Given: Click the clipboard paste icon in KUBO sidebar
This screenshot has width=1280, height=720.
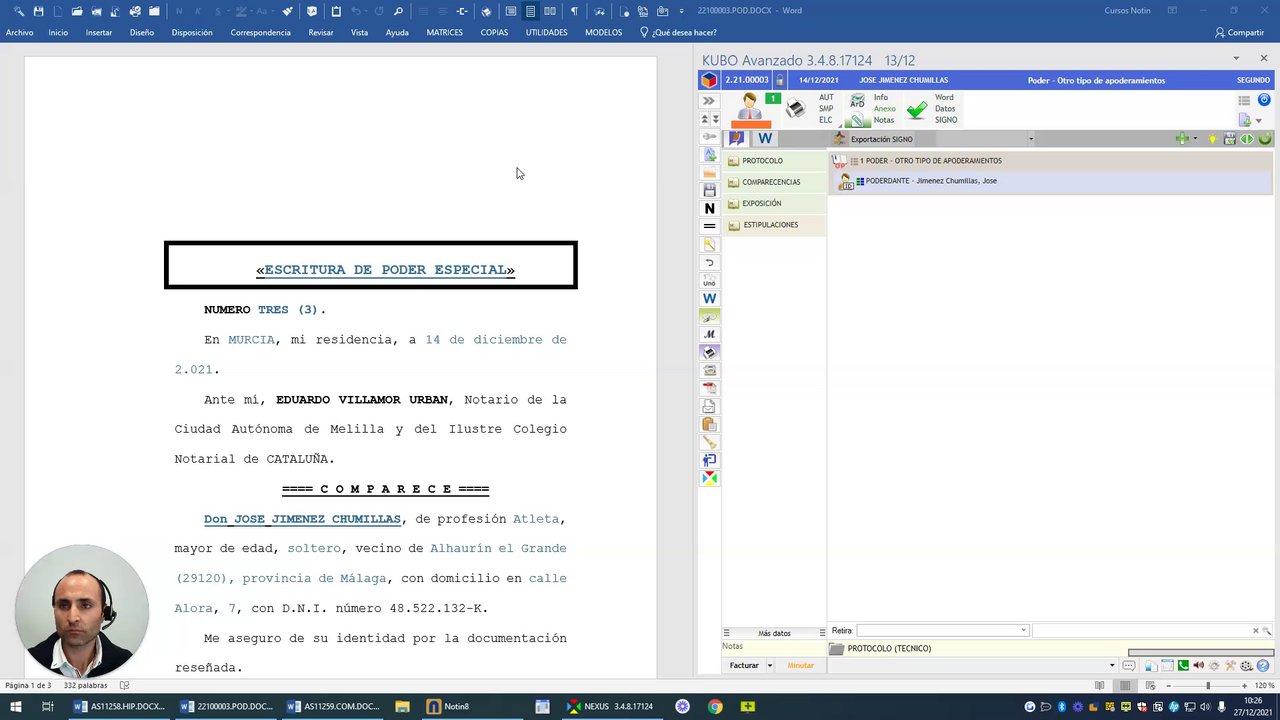Looking at the screenshot, I should point(709,424).
